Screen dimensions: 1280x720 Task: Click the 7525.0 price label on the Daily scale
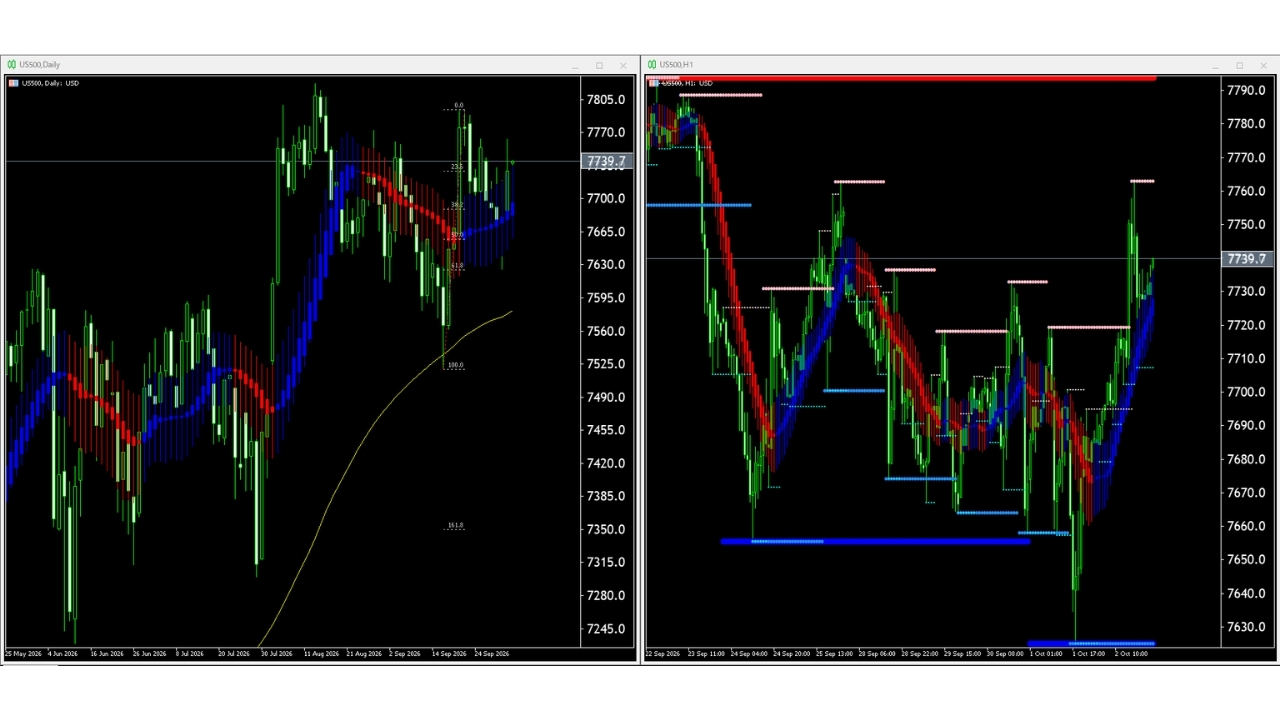tap(606, 364)
